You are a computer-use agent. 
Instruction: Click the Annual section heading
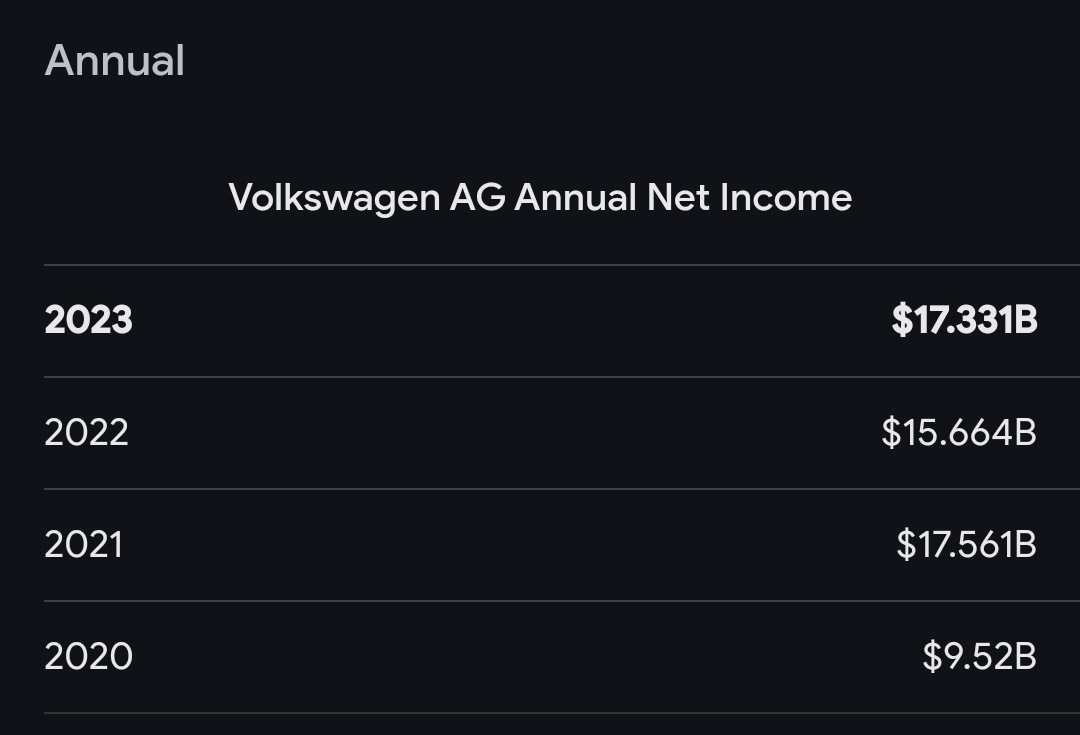[x=114, y=60]
